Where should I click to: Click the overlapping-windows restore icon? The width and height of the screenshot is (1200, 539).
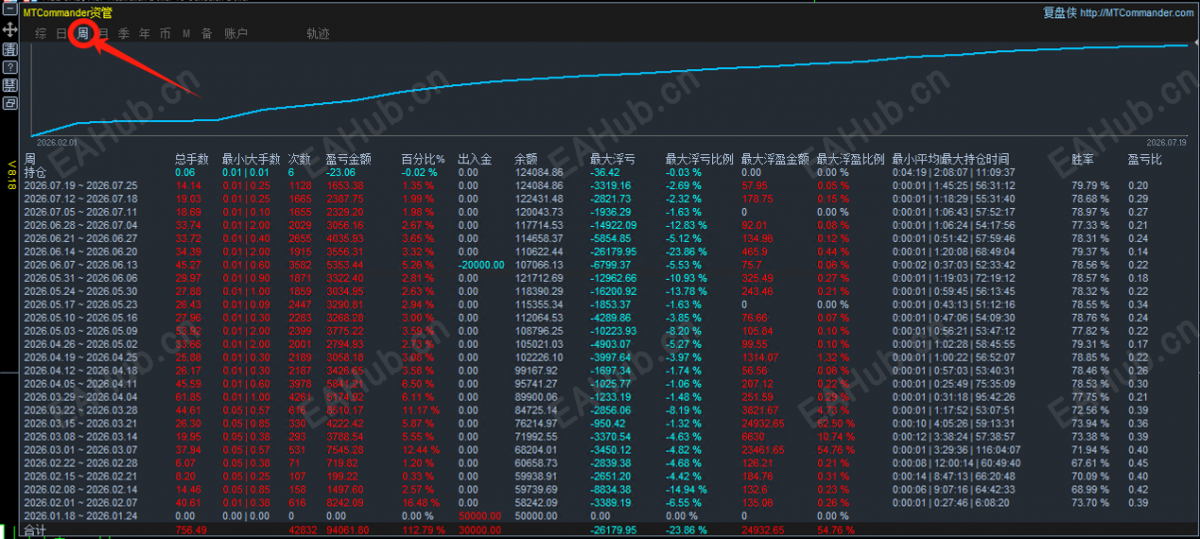(10, 103)
